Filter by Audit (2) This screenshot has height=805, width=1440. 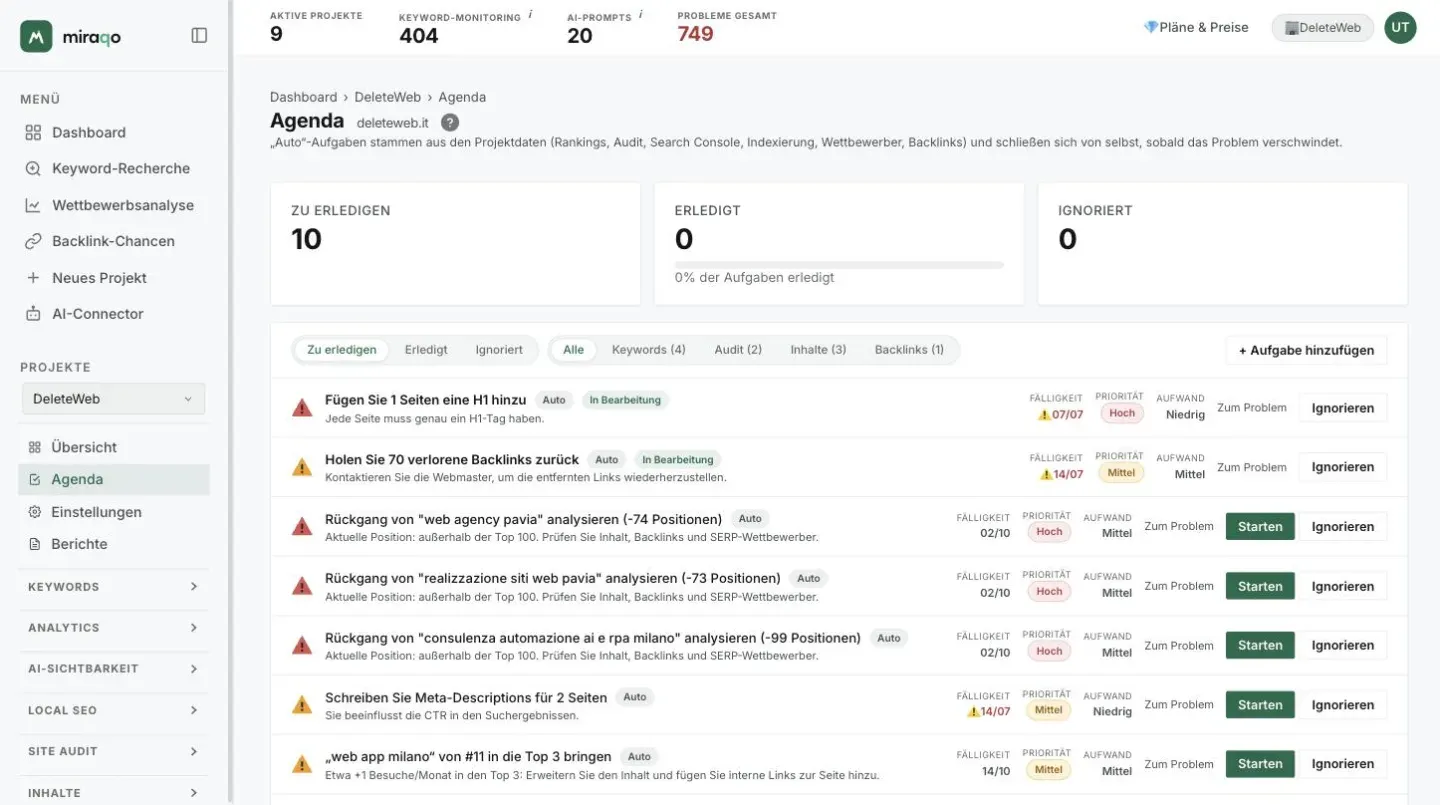(738, 350)
